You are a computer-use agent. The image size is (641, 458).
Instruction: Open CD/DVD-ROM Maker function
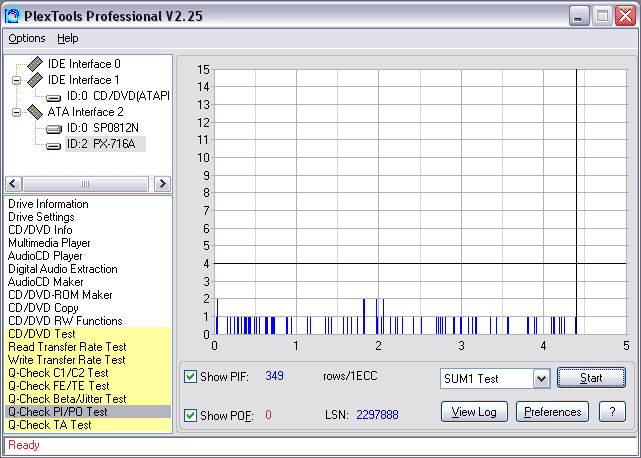coord(60,295)
